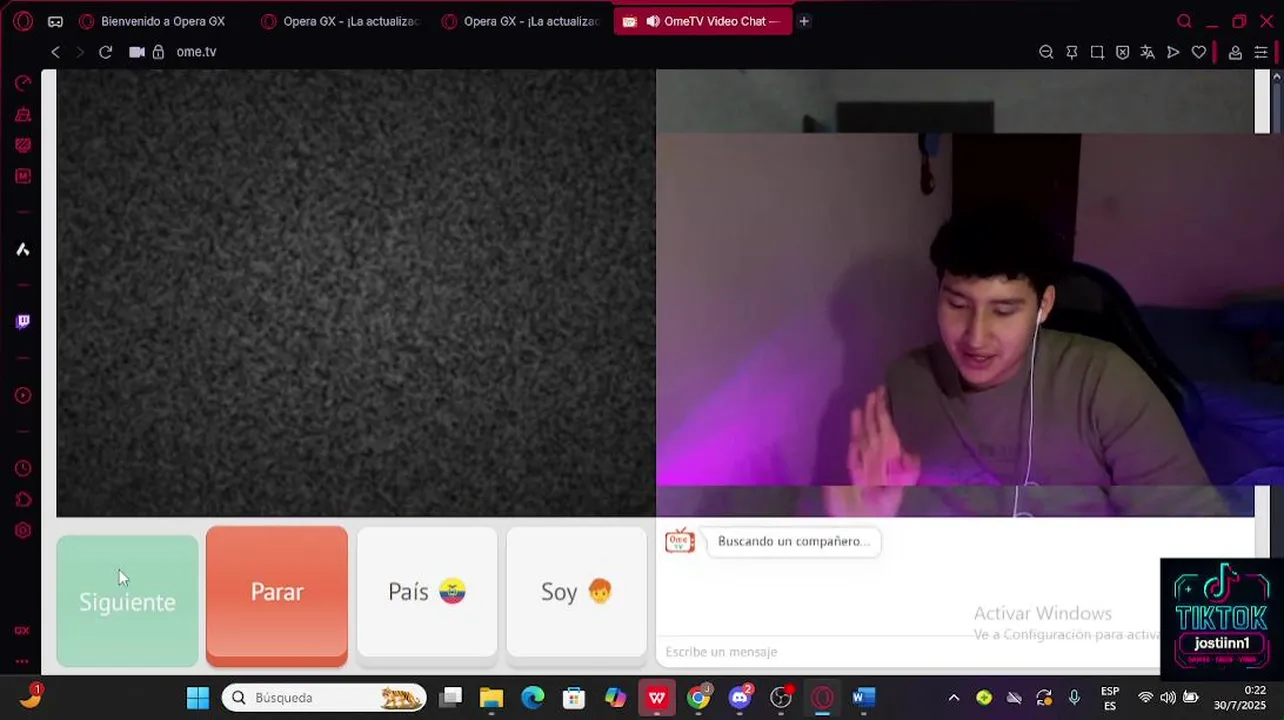Image resolution: width=1284 pixels, height=720 pixels.
Task: Switch to Bienvenido a Opera GX tab
Action: 162,21
